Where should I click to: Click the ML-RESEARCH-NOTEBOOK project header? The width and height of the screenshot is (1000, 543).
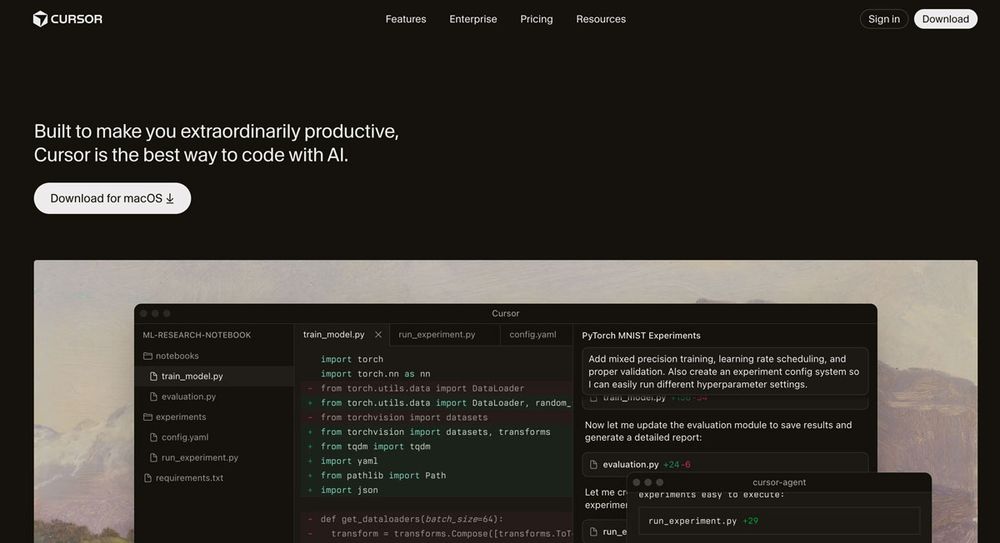pos(197,335)
